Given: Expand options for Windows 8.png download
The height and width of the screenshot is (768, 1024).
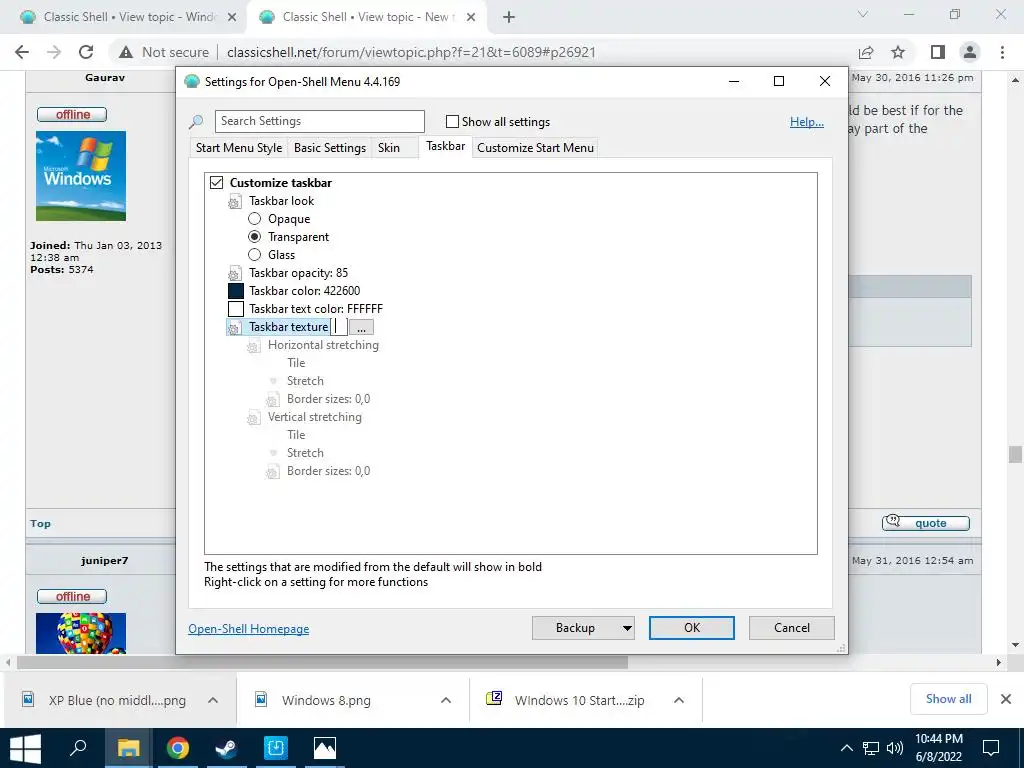Looking at the screenshot, I should pos(445,700).
